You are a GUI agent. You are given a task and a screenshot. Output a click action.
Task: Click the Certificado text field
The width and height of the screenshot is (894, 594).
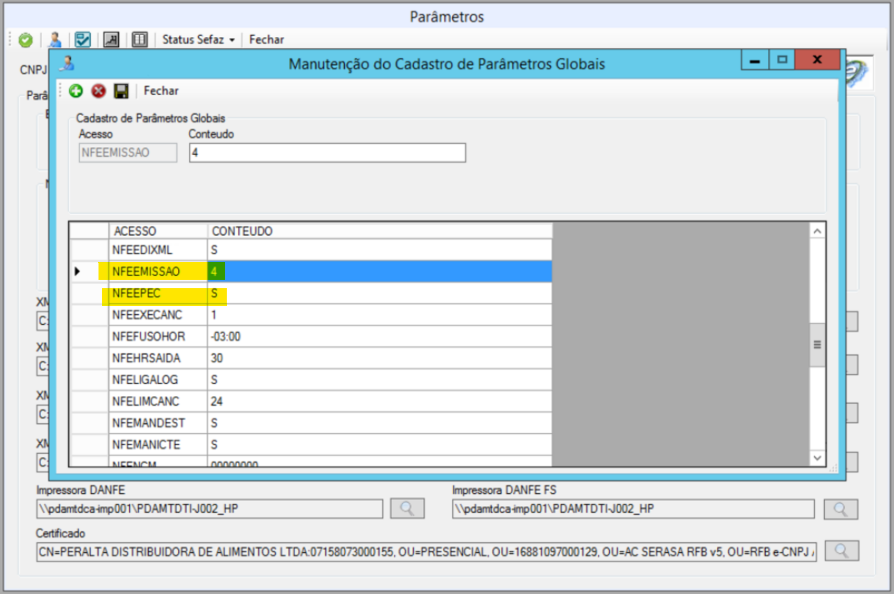pyautogui.click(x=426, y=552)
